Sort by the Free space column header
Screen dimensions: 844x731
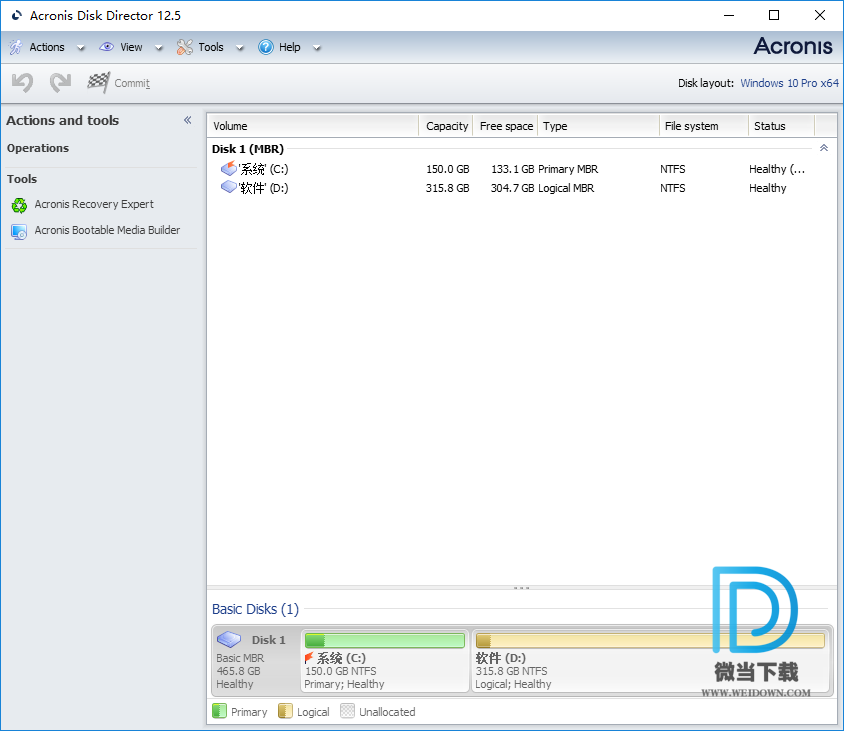(505, 126)
